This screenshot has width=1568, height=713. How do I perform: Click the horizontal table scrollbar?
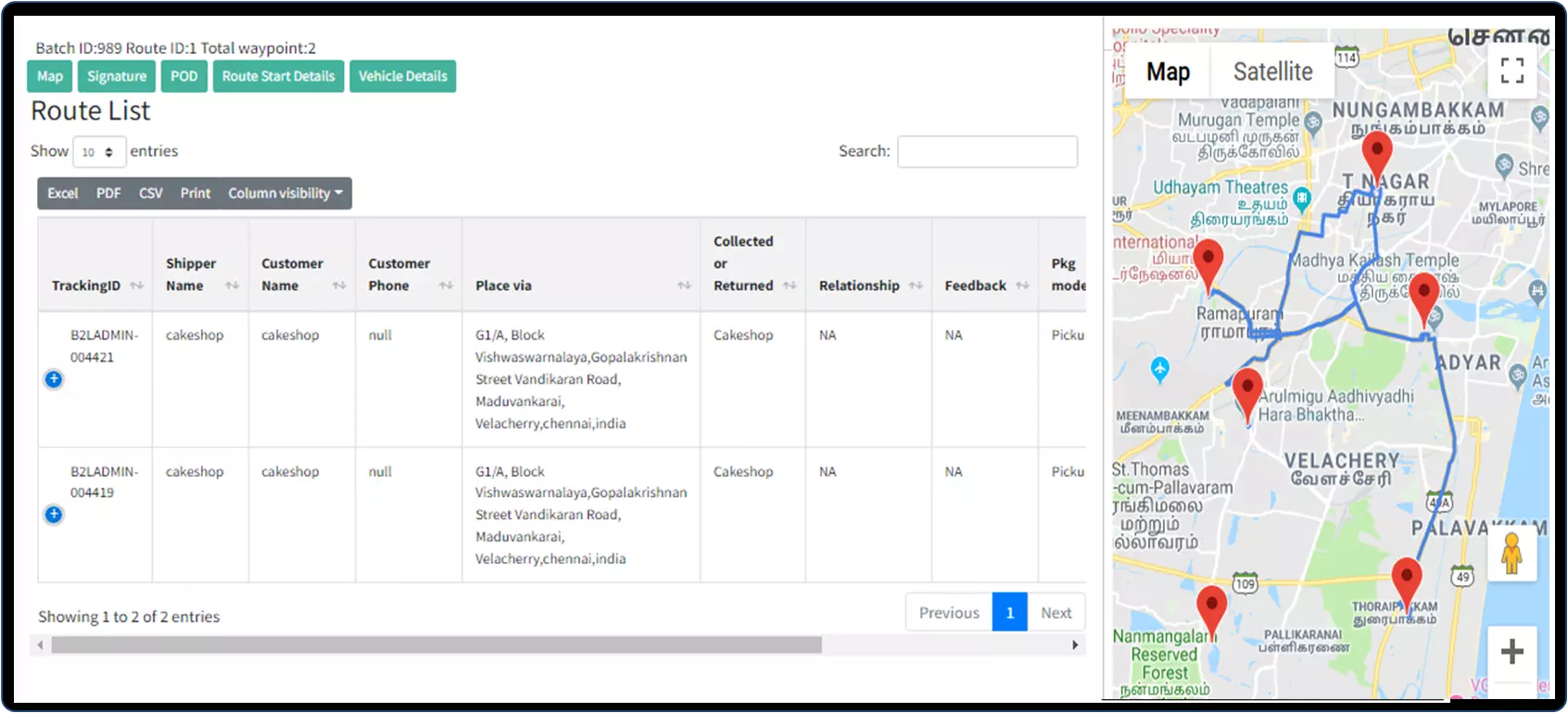coord(436,644)
